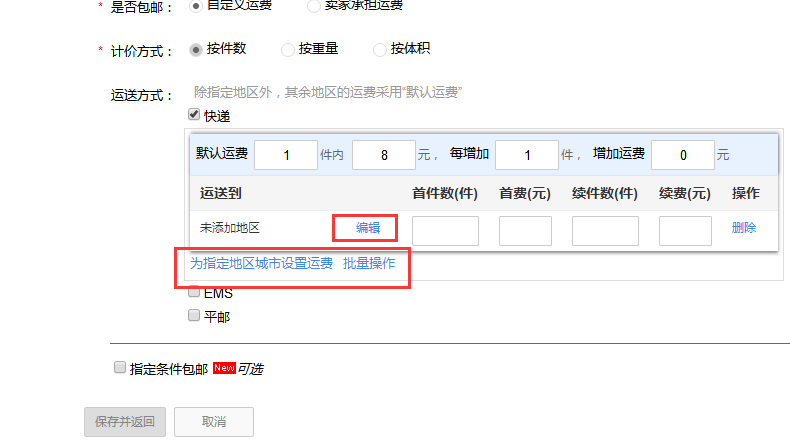The image size is (790, 440).
Task: Click the 未添加地区 text
Action: (x=230, y=228)
